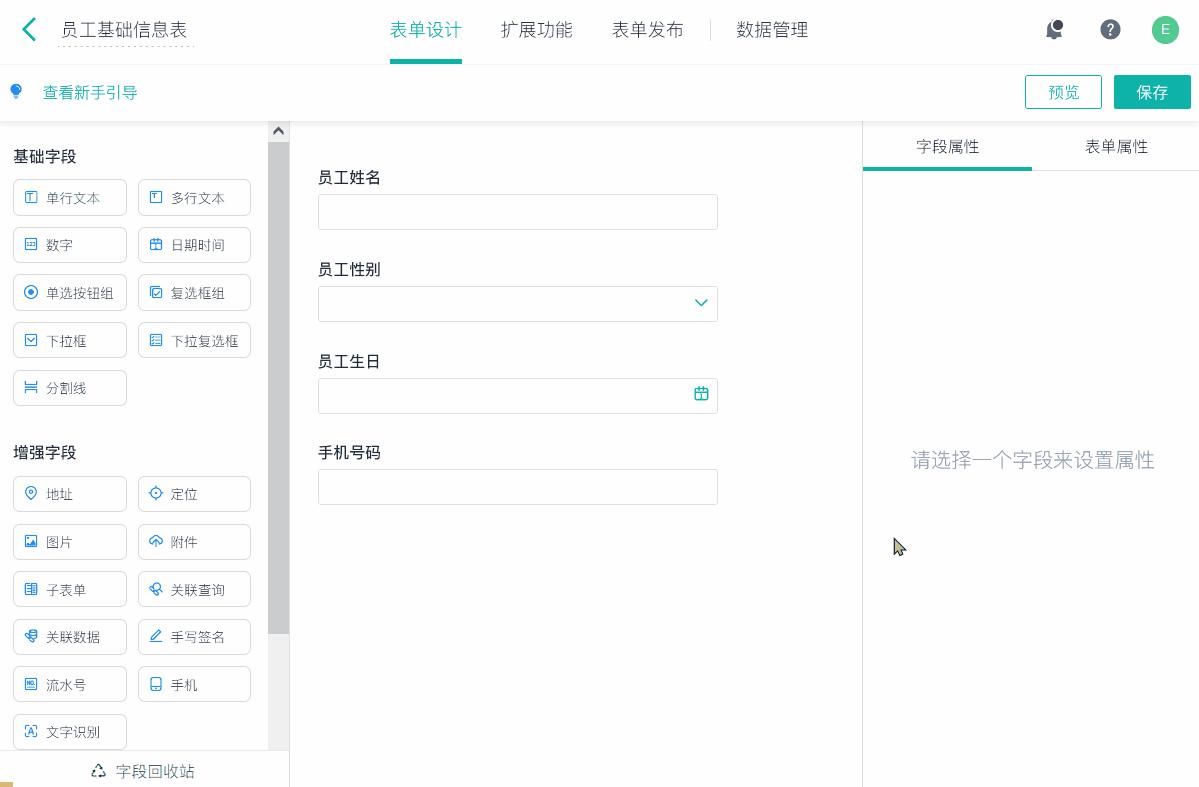Add a 手机 field
Viewport: 1199px width, 787px height.
point(194,685)
